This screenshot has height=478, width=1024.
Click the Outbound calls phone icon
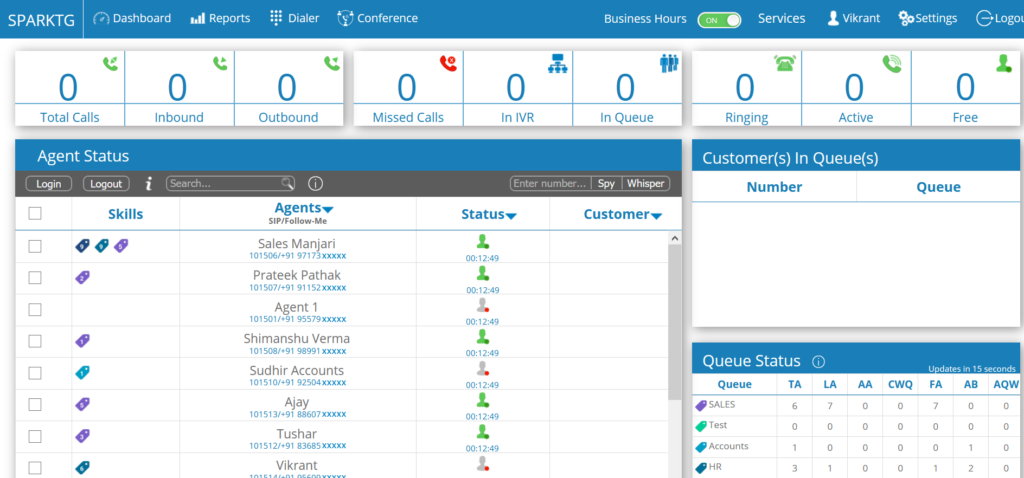click(332, 63)
